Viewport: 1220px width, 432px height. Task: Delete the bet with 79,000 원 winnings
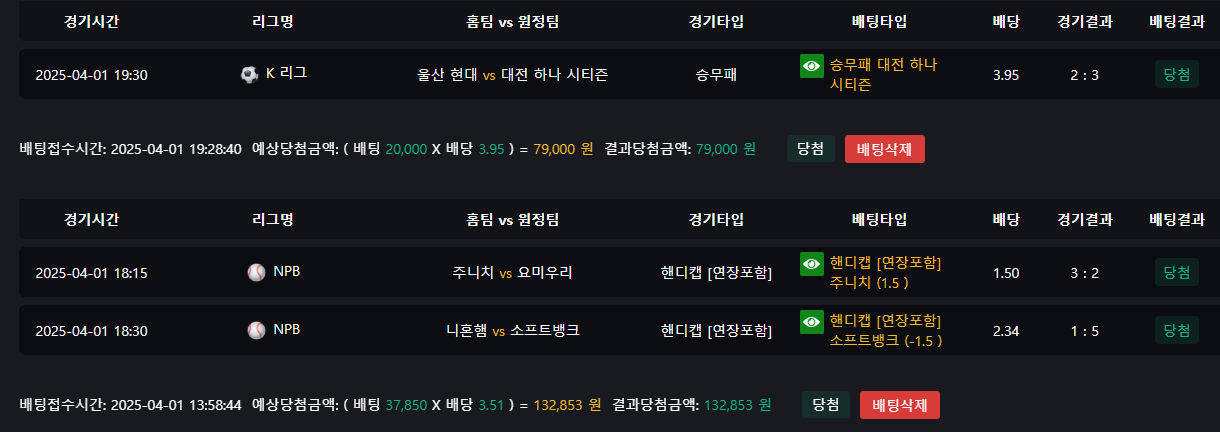point(884,149)
